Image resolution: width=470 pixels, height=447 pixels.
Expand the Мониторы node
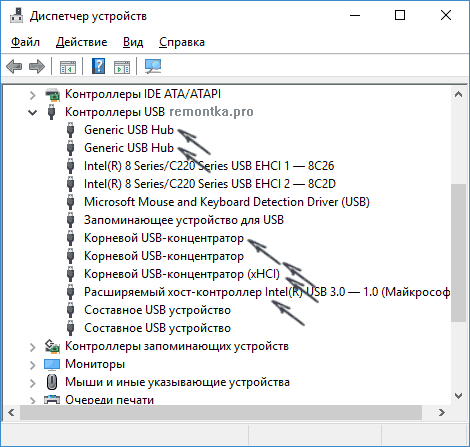[x=32, y=365]
